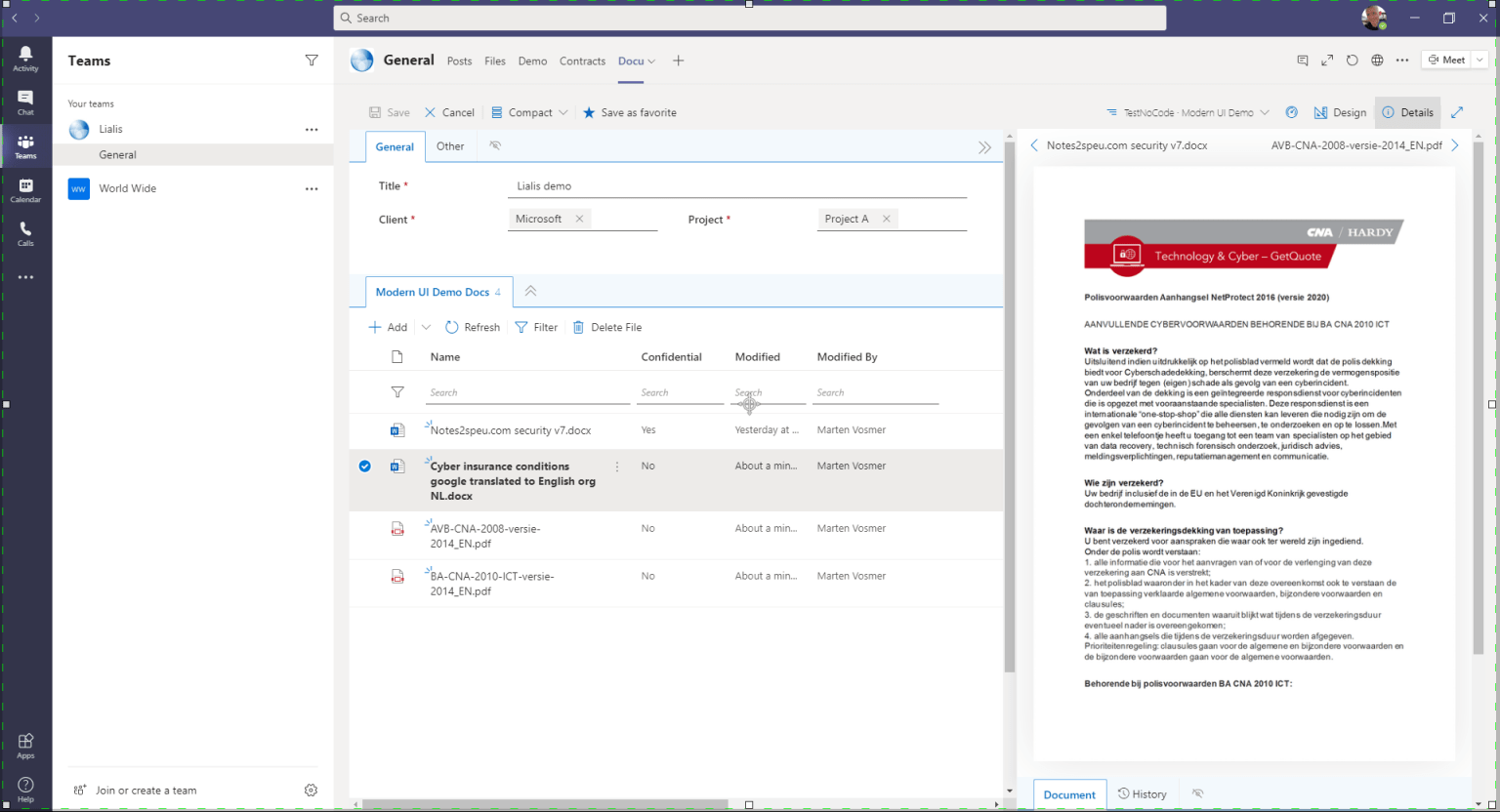1500x812 pixels.
Task: Collapse the Modern UI Demo Docs section chevron
Action: pos(529,290)
